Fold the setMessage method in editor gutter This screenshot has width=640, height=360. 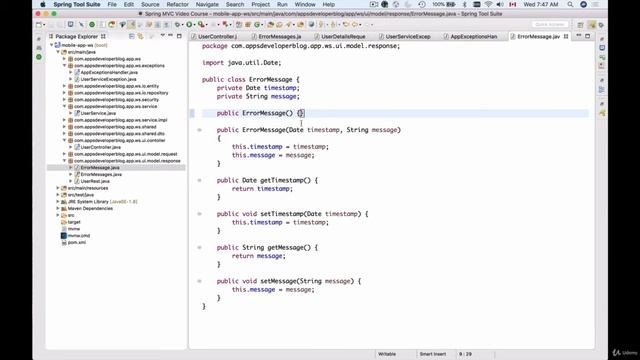(x=199, y=281)
